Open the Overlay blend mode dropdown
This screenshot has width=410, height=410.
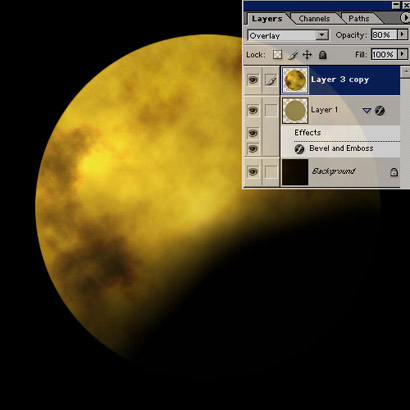288,35
